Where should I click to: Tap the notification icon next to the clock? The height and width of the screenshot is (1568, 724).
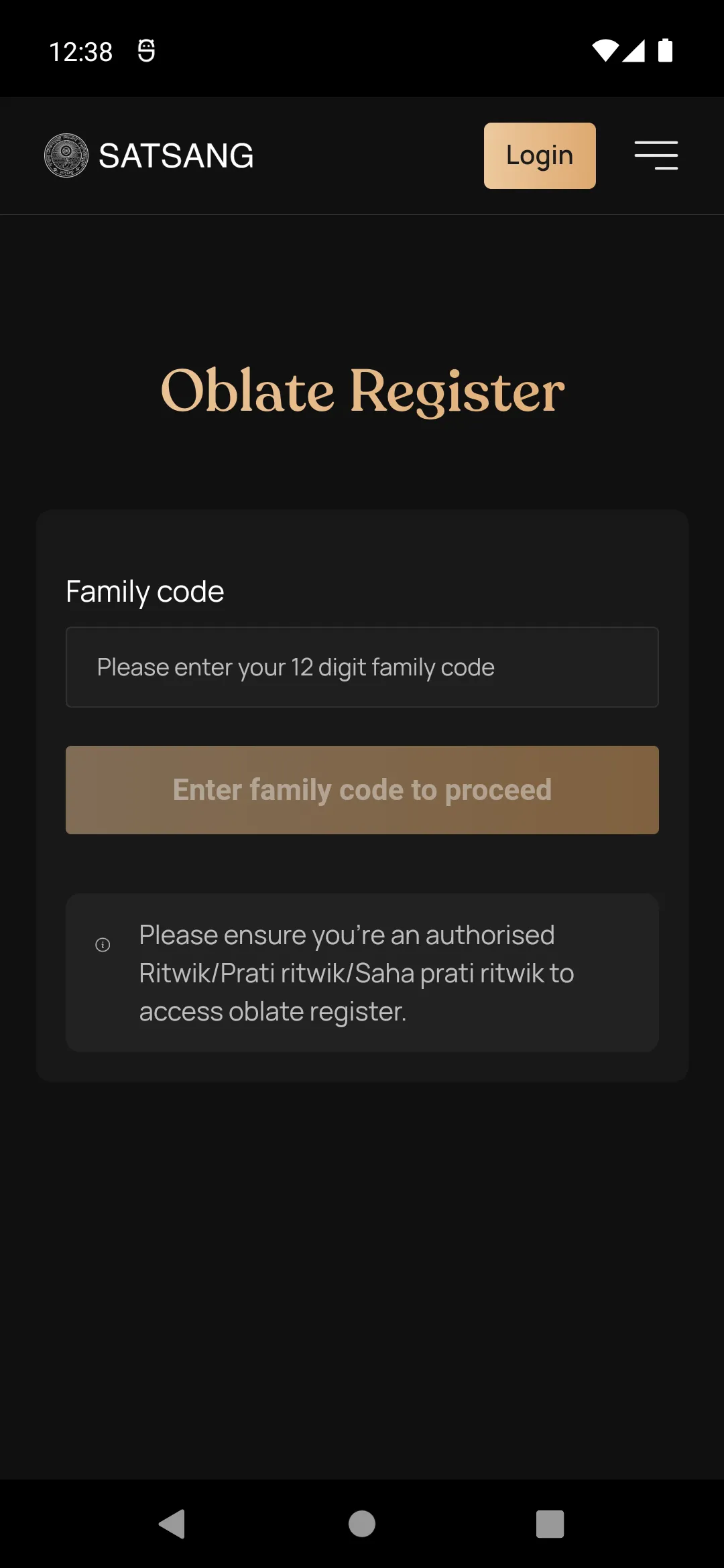pyautogui.click(x=146, y=50)
